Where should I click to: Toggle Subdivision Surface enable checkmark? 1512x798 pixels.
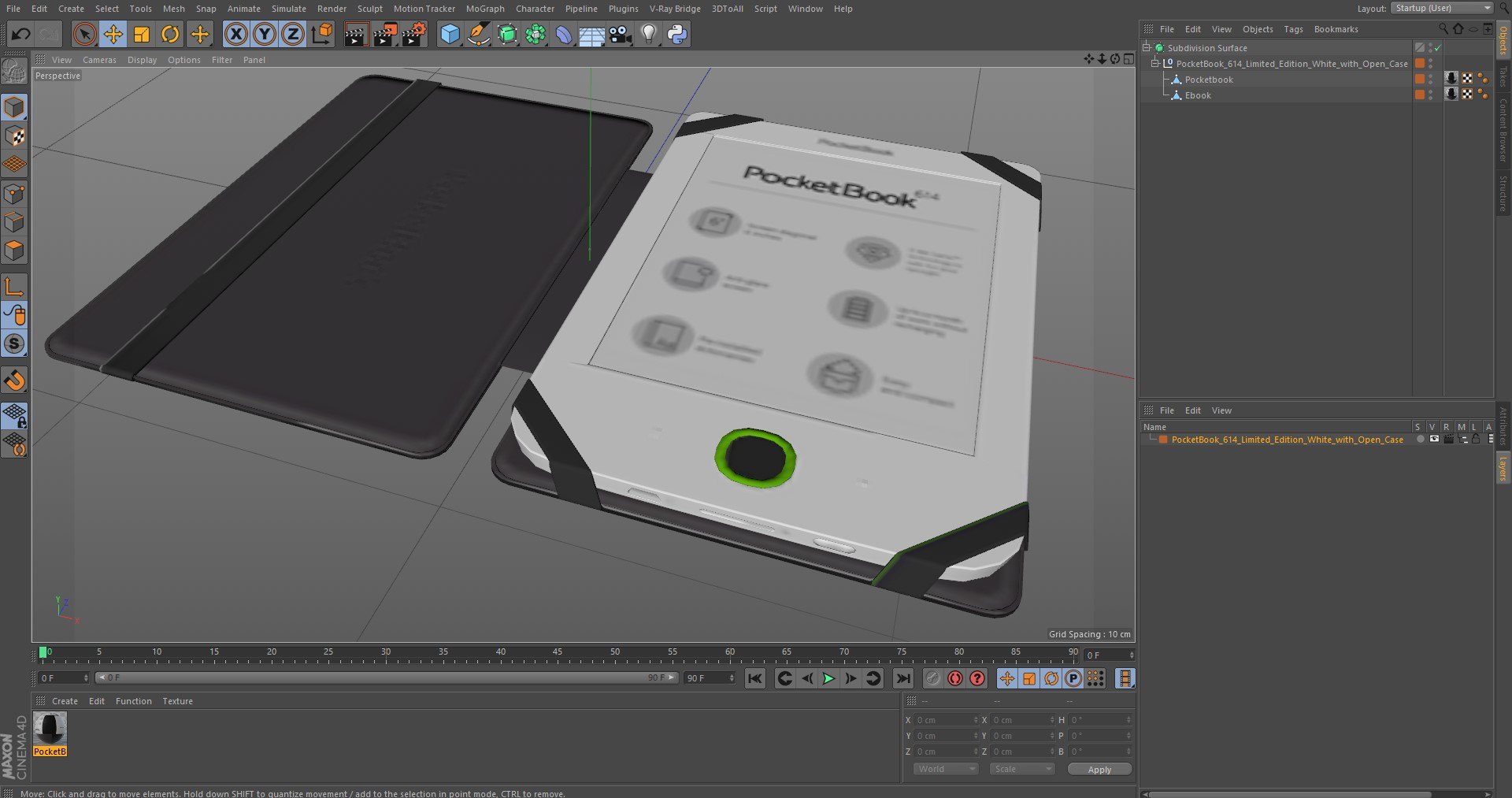pos(1437,48)
